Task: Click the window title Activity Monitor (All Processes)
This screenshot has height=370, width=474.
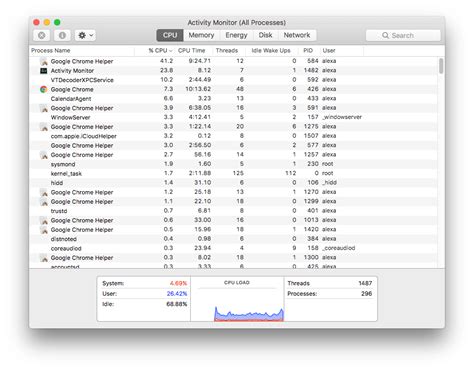Action: (237, 23)
